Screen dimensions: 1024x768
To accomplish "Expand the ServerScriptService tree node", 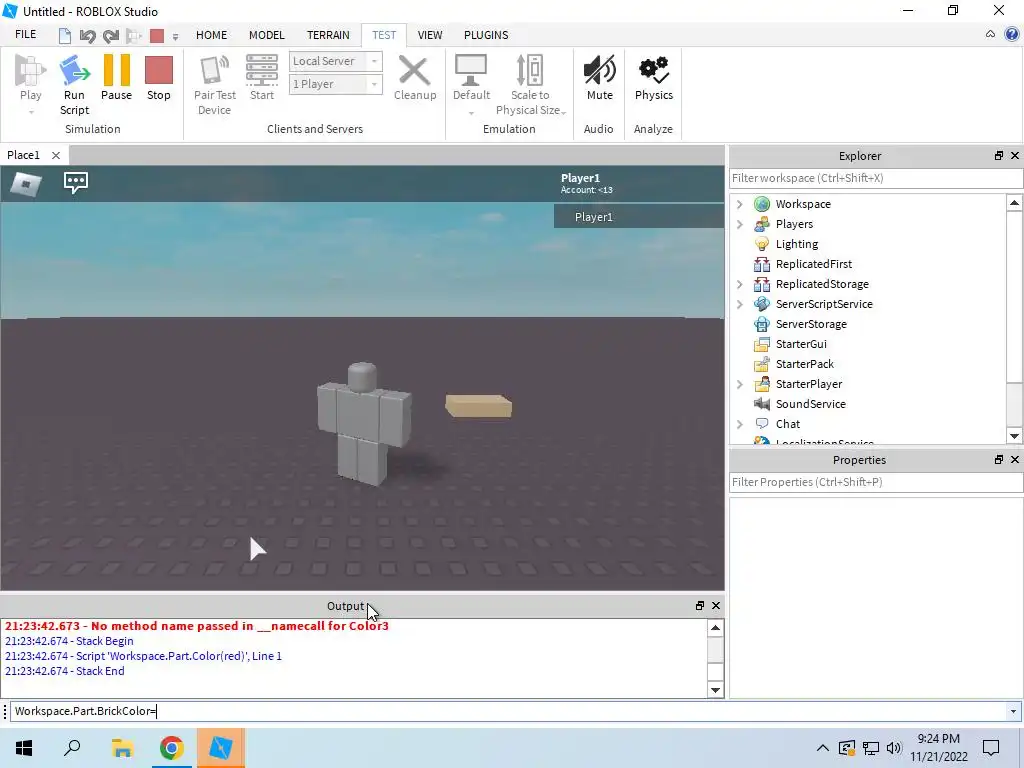I will click(739, 304).
